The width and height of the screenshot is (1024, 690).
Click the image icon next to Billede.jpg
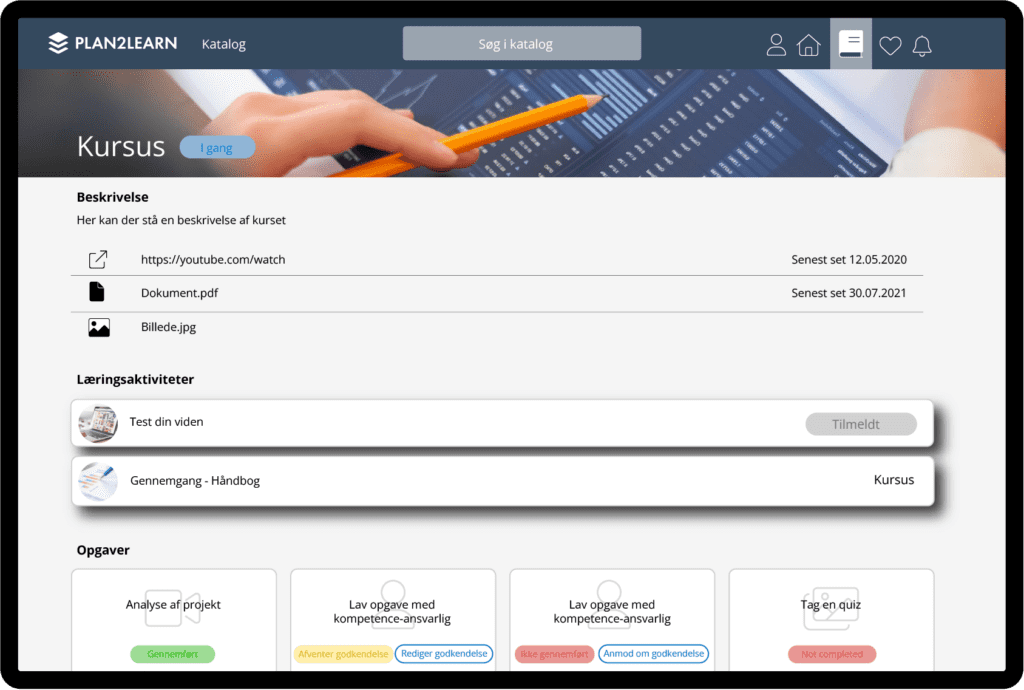pyautogui.click(x=97, y=326)
